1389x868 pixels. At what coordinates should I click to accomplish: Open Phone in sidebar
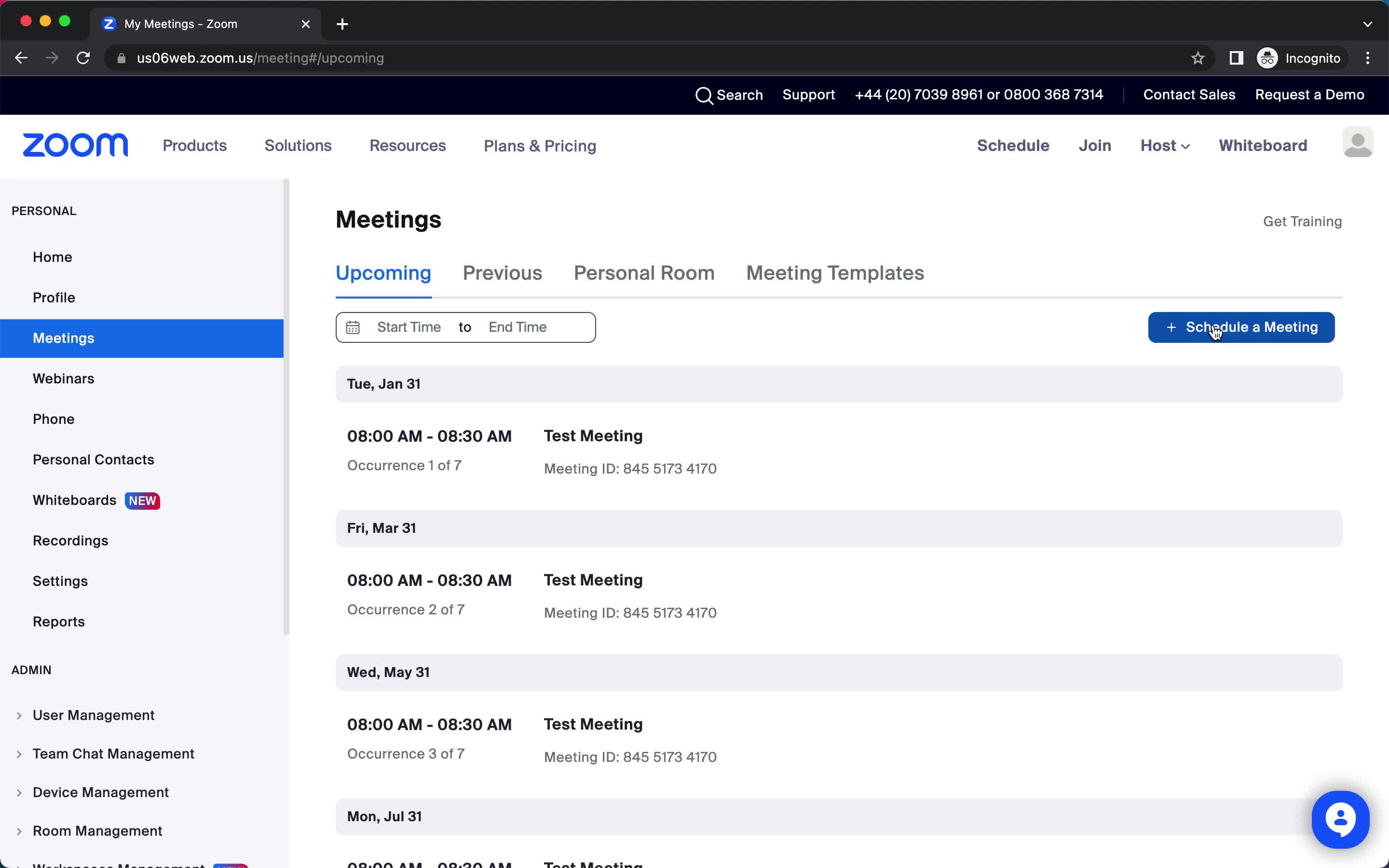coord(54,419)
